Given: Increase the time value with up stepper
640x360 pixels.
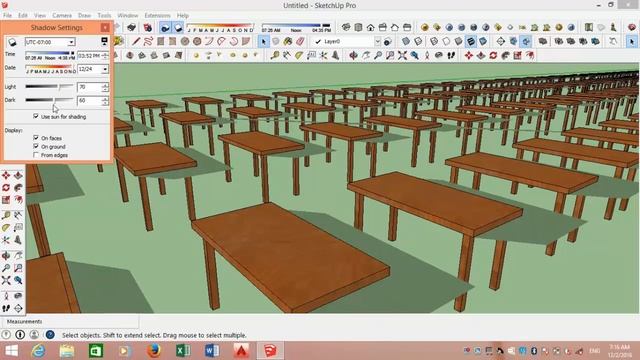Looking at the screenshot, I should pos(105,53).
